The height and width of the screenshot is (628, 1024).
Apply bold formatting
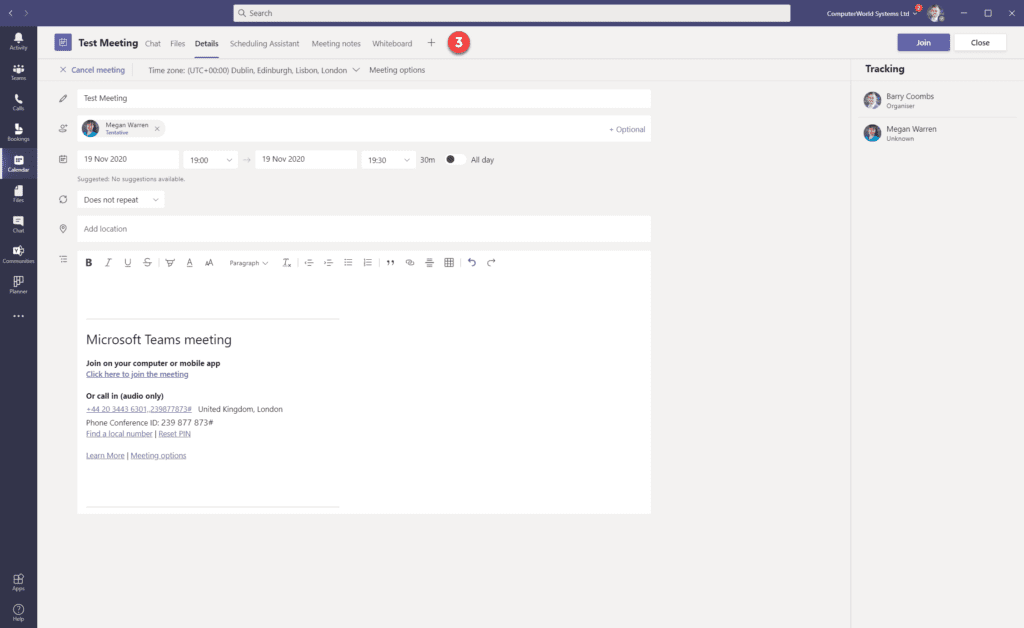89,262
